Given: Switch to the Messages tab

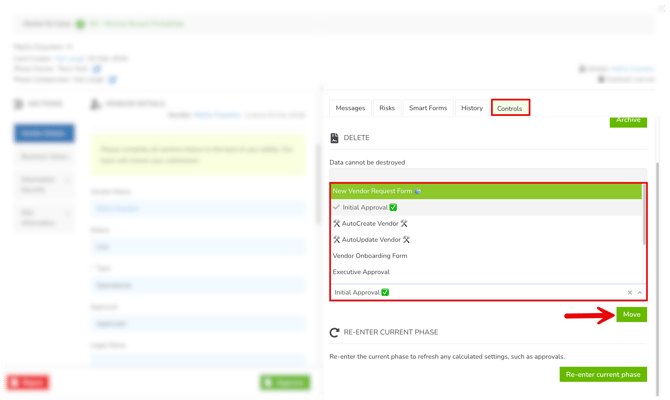Looking at the screenshot, I should (x=350, y=108).
